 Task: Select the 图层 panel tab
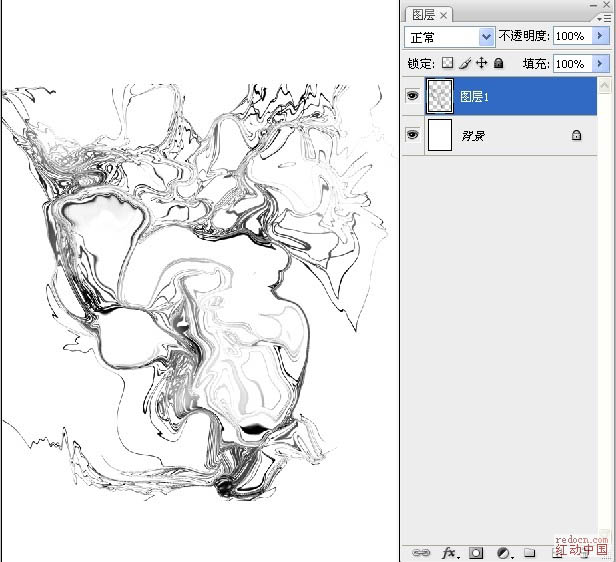click(x=423, y=14)
